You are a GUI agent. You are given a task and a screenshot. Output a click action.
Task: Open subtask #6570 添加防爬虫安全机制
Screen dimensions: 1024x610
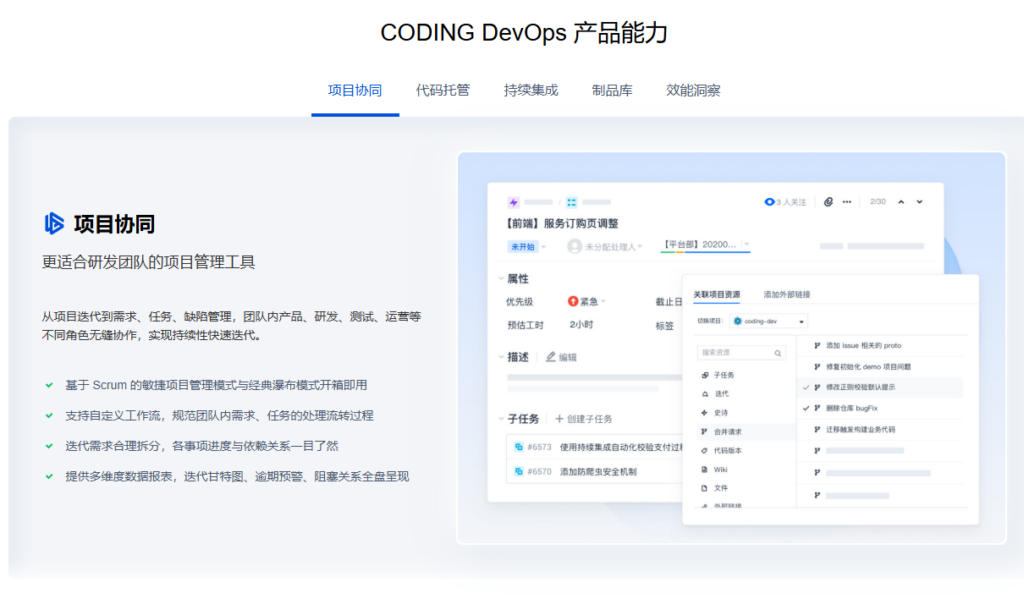tap(594, 472)
